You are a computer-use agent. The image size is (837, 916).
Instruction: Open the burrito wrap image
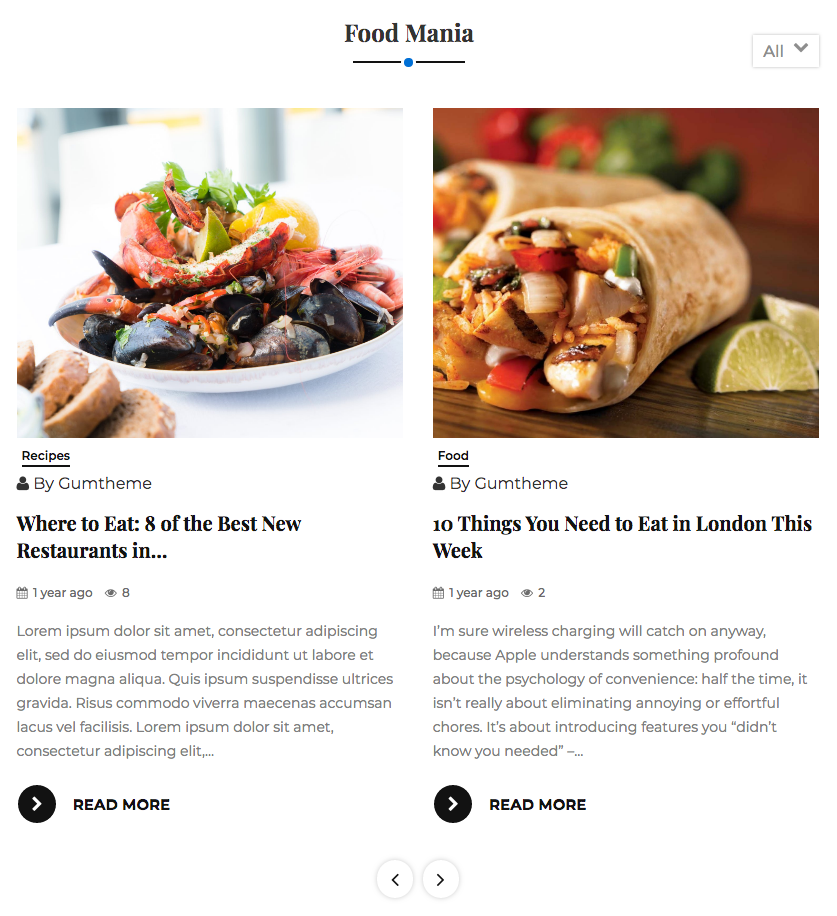pyautogui.click(x=626, y=273)
